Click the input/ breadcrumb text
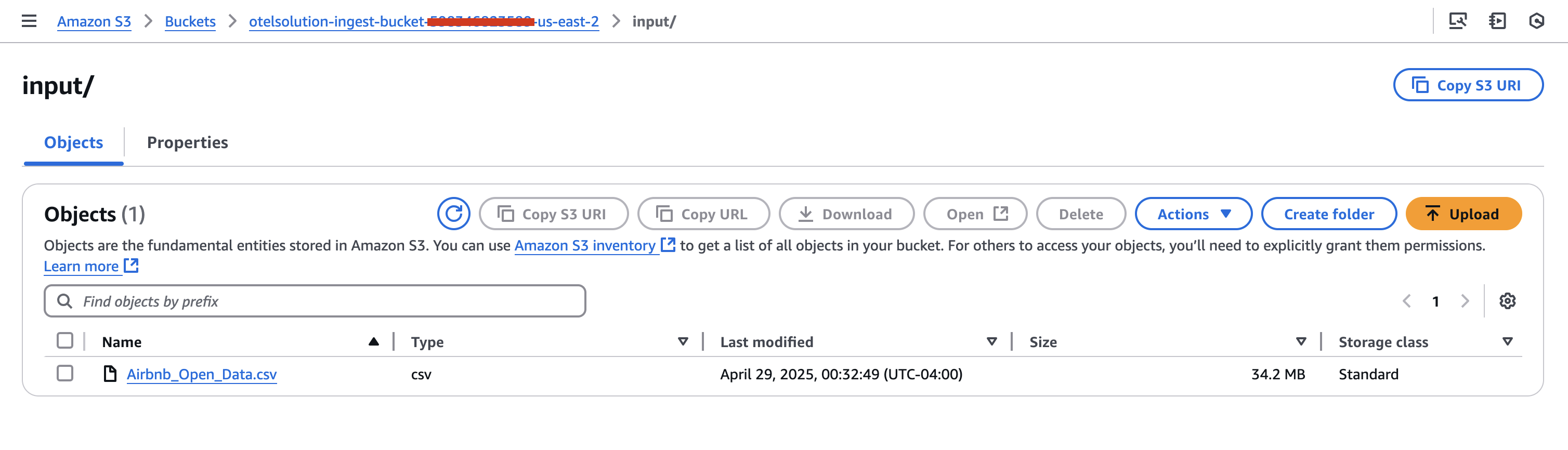The width and height of the screenshot is (1568, 450). 654,21
